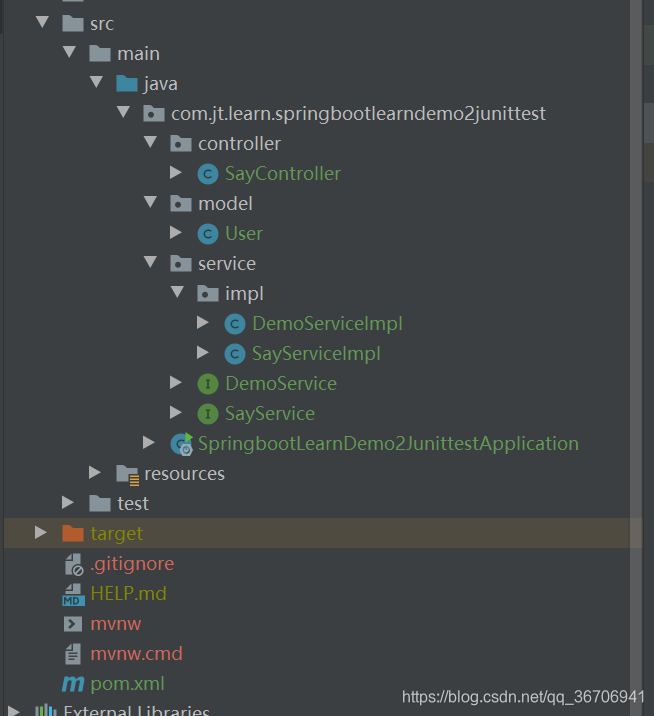
Task: Click the mvnw.cmd file icon
Action: [73, 654]
